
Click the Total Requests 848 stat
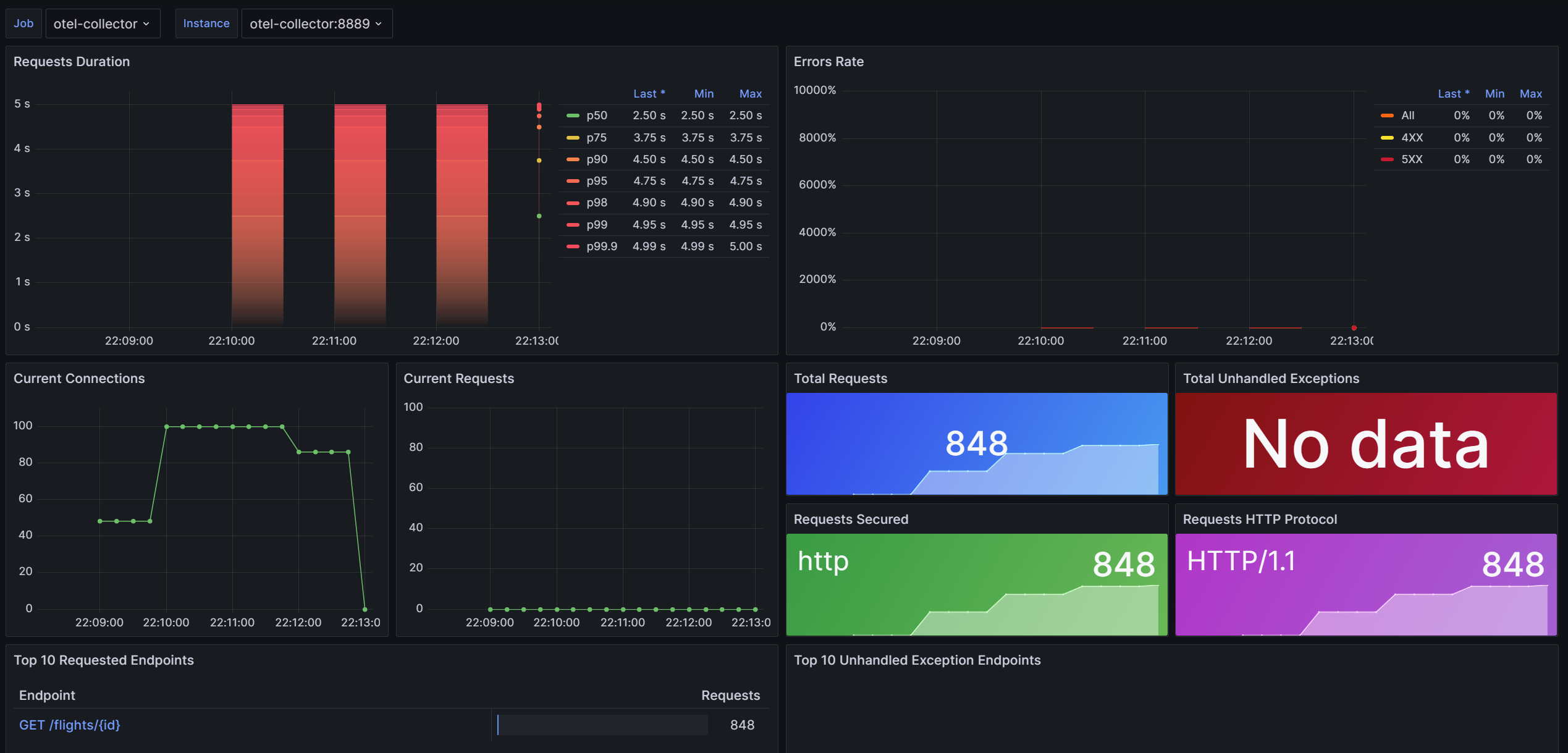[976, 444]
